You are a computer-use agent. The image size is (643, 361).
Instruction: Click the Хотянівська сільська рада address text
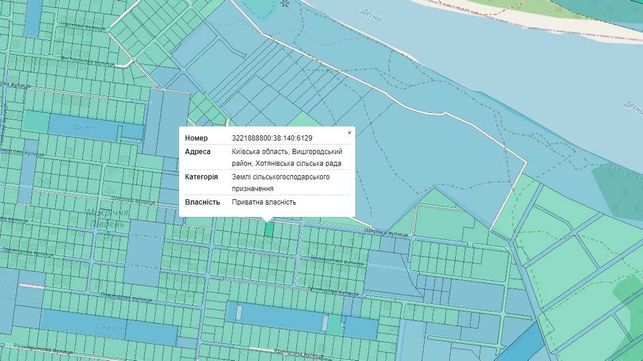coord(298,163)
